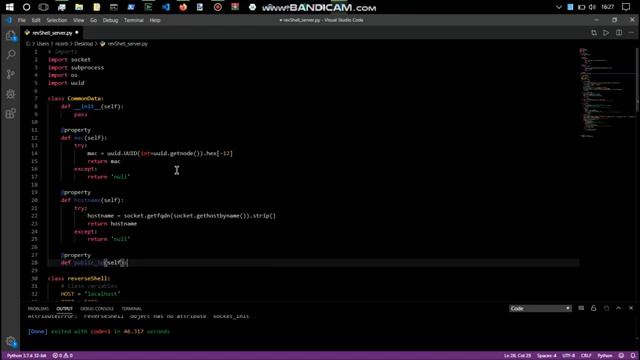Image resolution: width=640 pixels, height=360 pixels.
Task: Click the 'class reverseShell:' line
Action: tap(79, 278)
